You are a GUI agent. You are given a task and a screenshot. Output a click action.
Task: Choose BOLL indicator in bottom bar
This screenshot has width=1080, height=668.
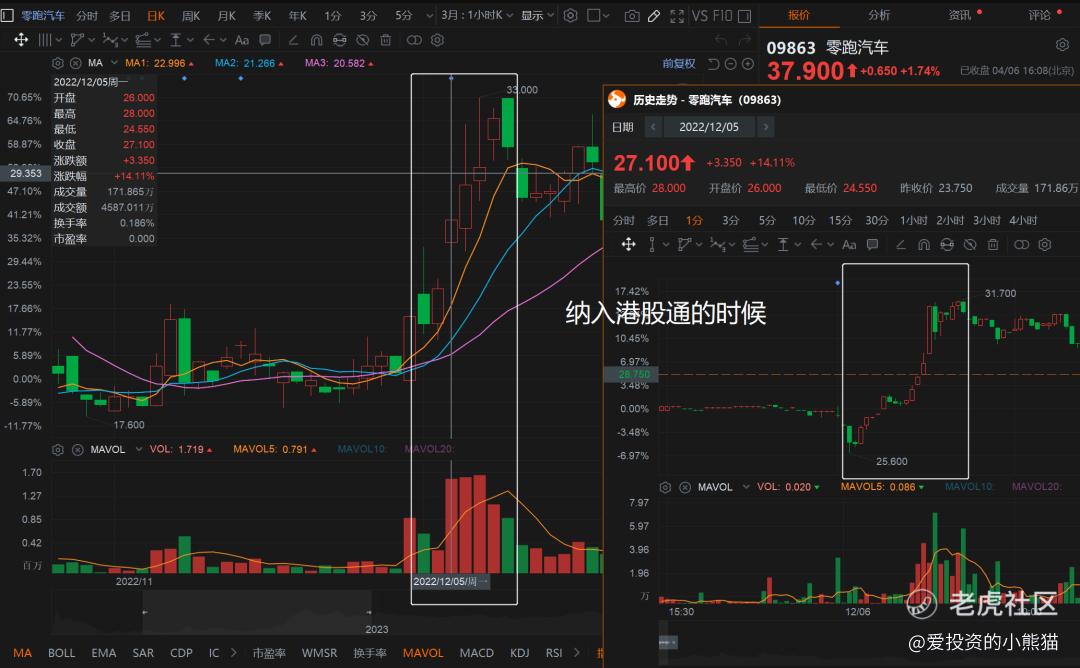(x=61, y=653)
